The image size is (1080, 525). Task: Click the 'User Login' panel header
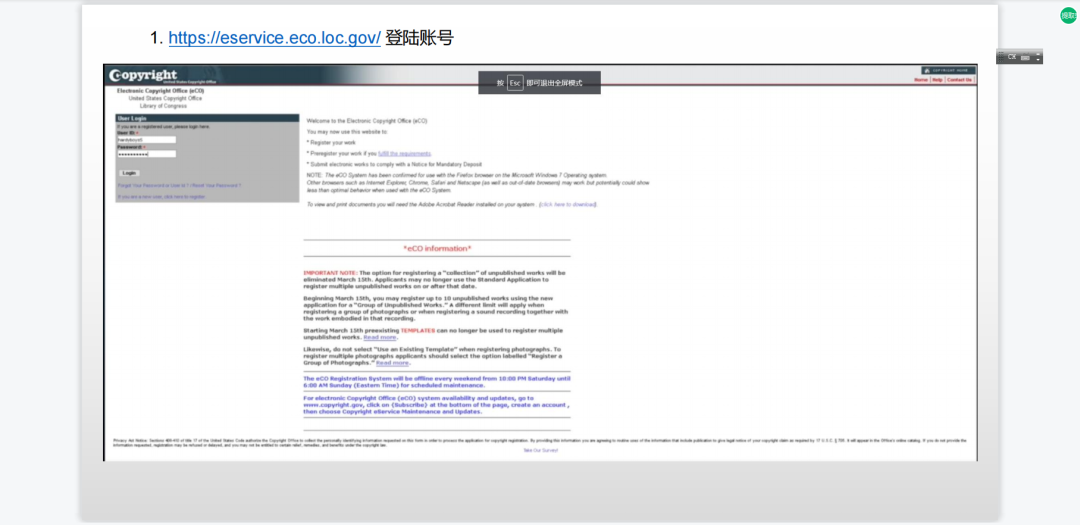point(207,119)
